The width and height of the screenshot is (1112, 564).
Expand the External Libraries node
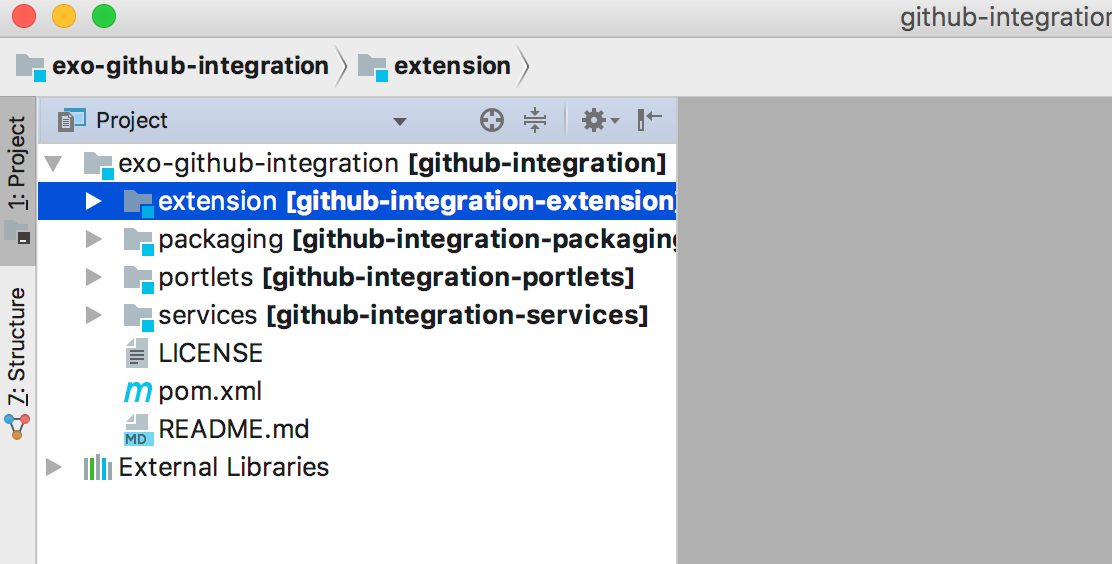(54, 467)
